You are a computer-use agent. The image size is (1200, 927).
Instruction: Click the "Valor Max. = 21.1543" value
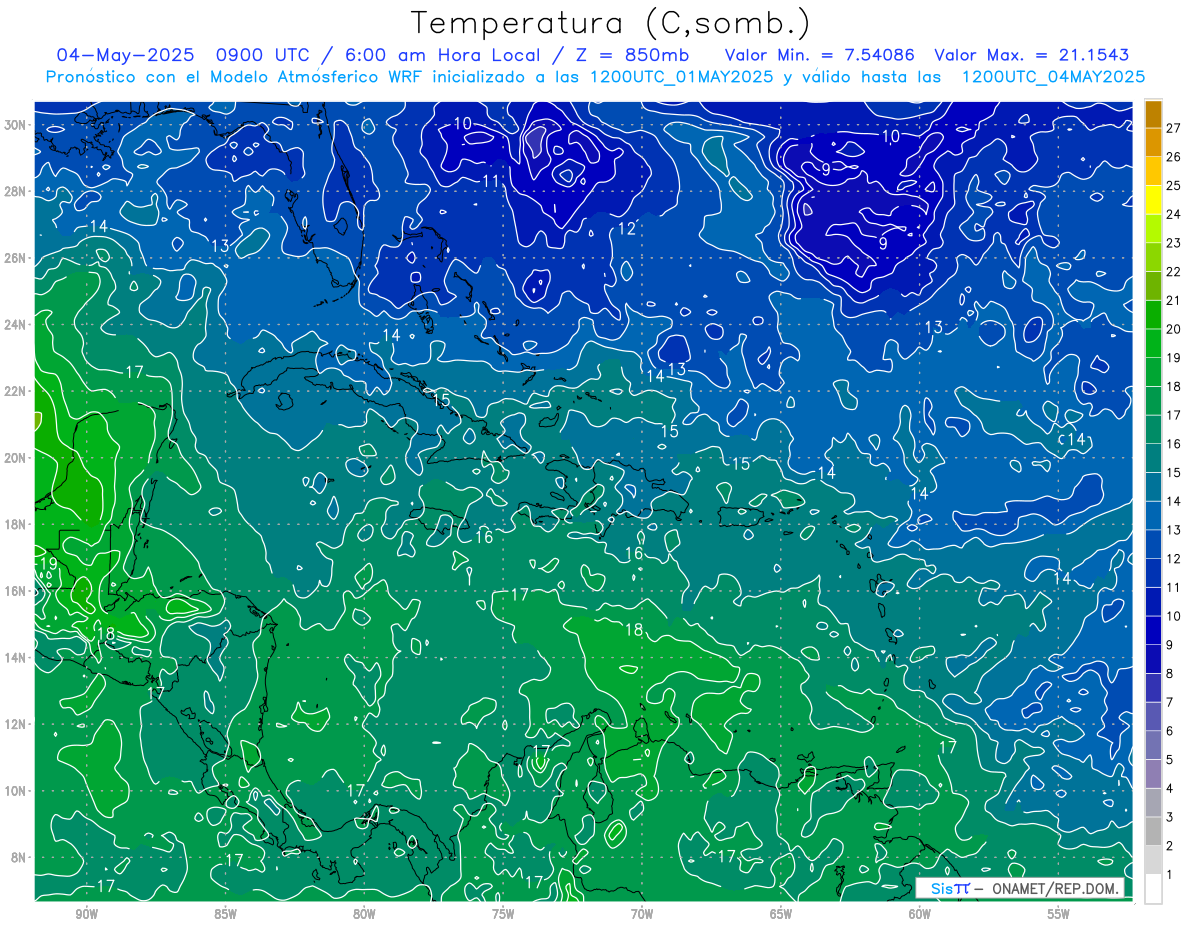coord(1032,55)
